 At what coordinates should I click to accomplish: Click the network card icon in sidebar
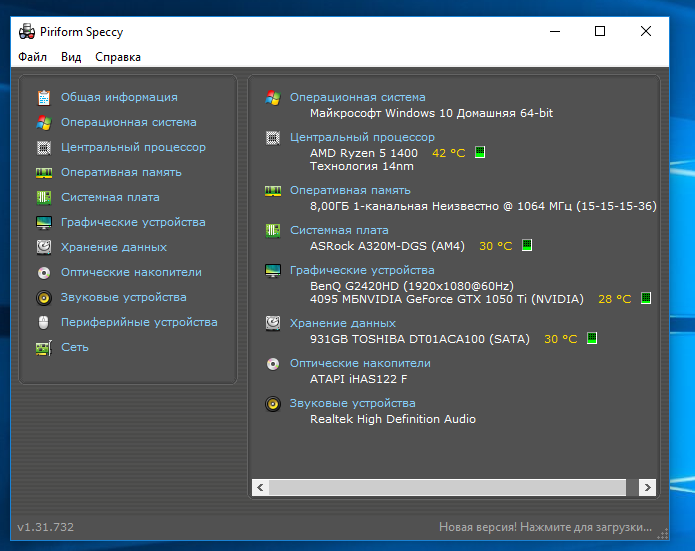pos(44,348)
